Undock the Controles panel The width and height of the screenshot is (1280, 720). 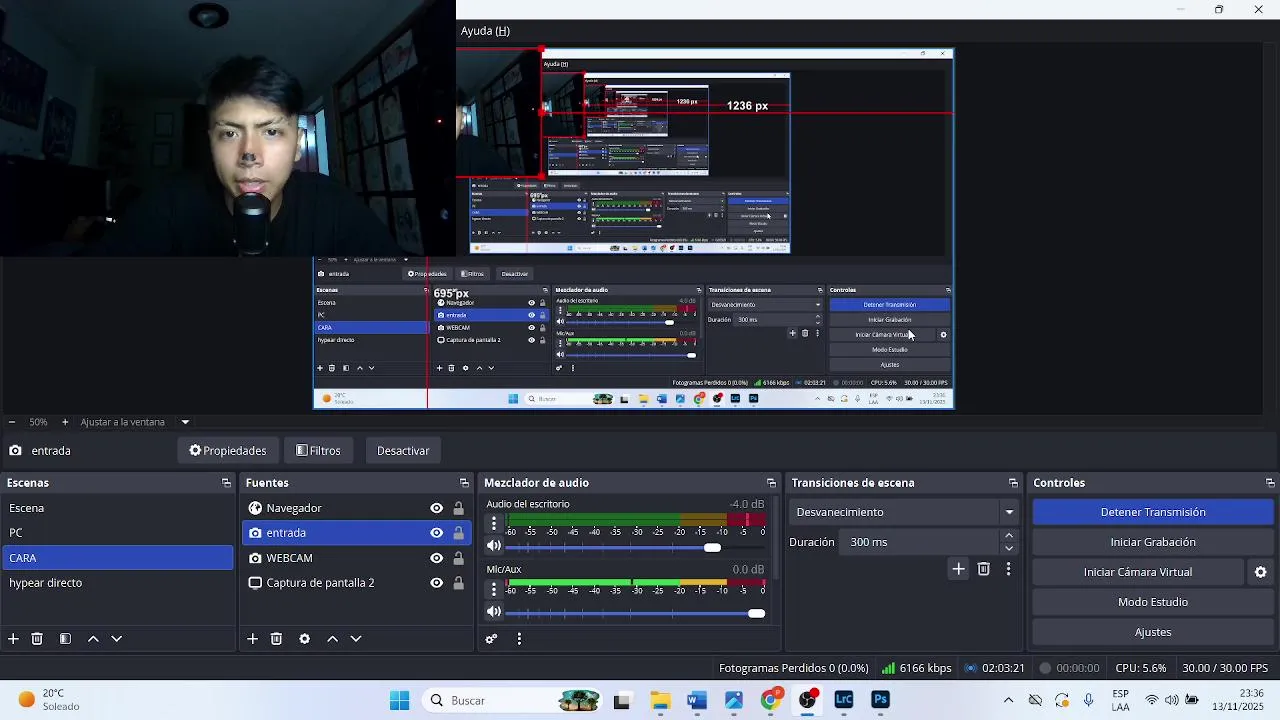point(1270,483)
